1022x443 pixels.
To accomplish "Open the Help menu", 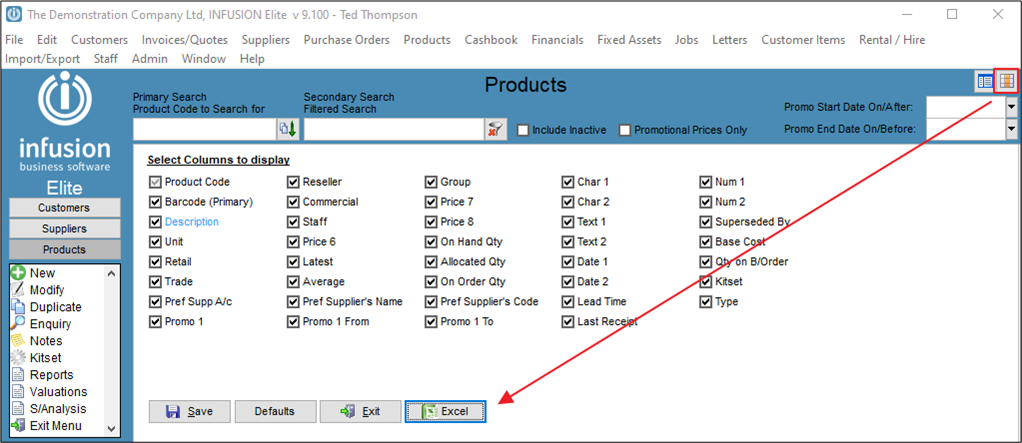I will tap(252, 59).
